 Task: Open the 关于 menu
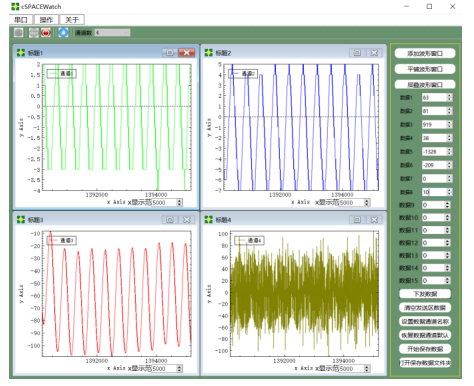tap(72, 20)
